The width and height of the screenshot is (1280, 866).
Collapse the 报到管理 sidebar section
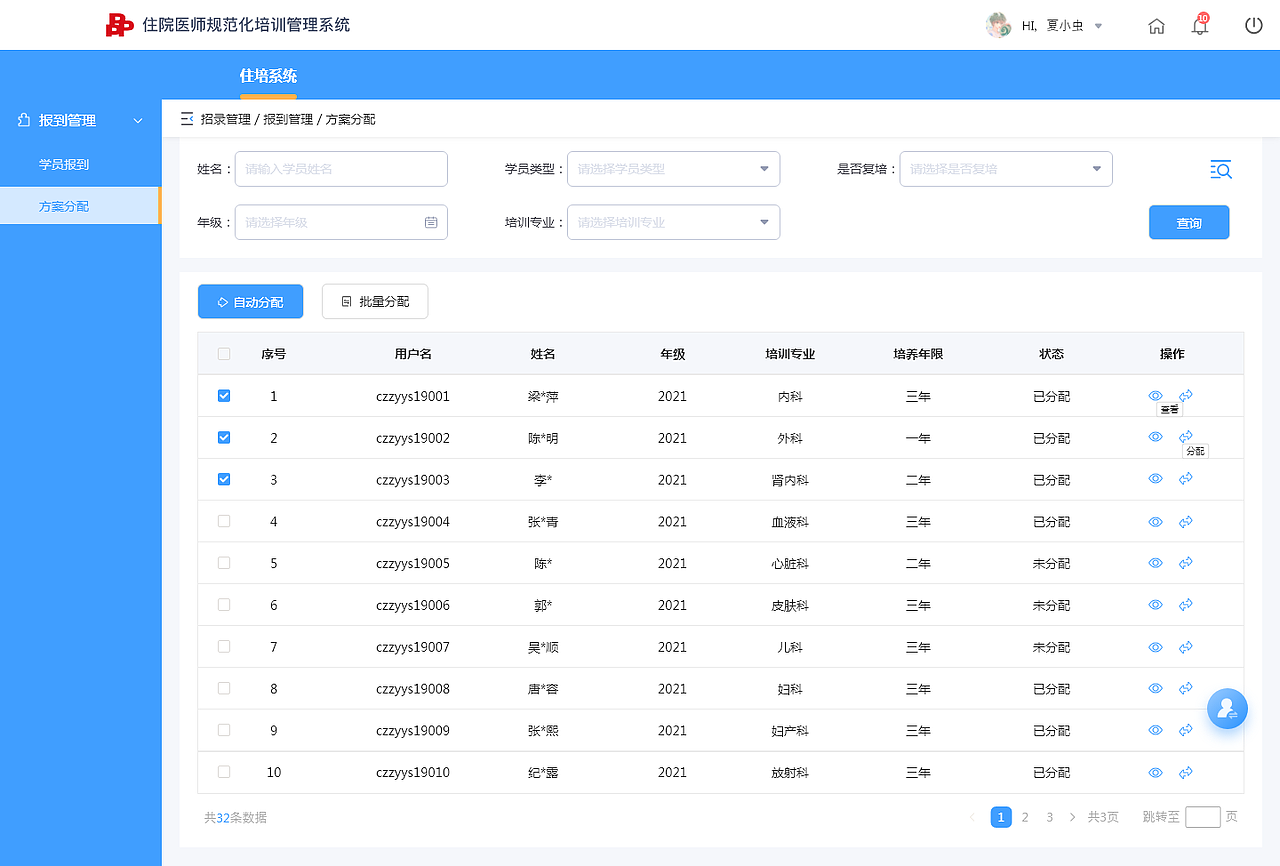click(x=138, y=120)
